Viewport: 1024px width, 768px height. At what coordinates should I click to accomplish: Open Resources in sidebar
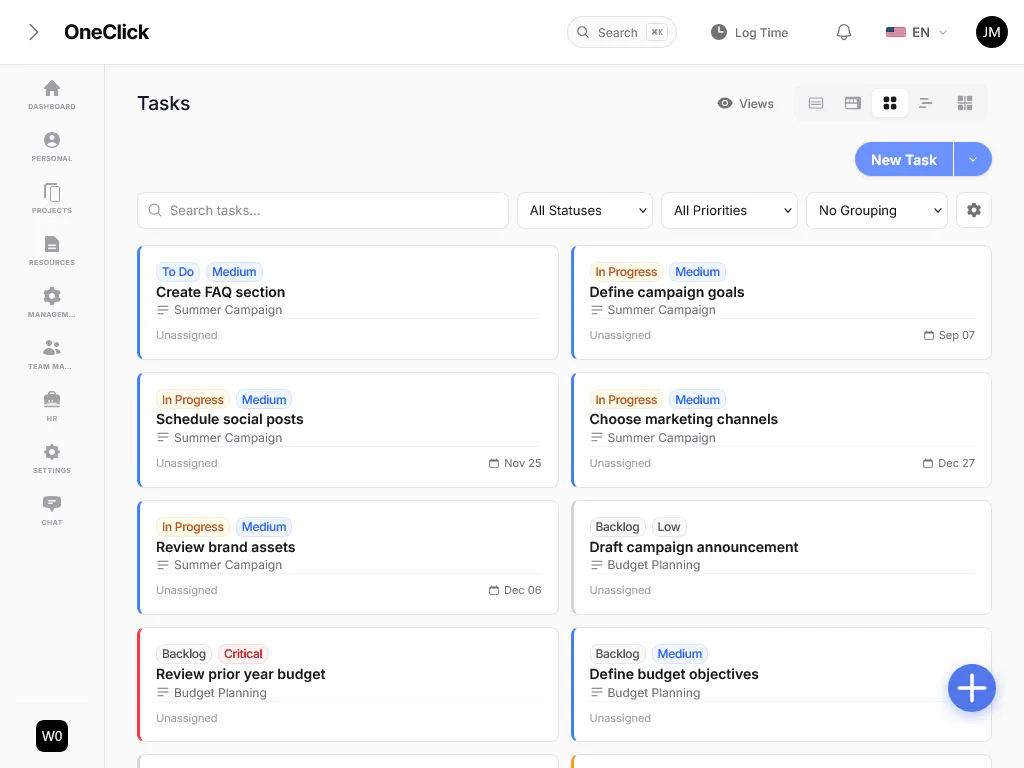point(52,251)
